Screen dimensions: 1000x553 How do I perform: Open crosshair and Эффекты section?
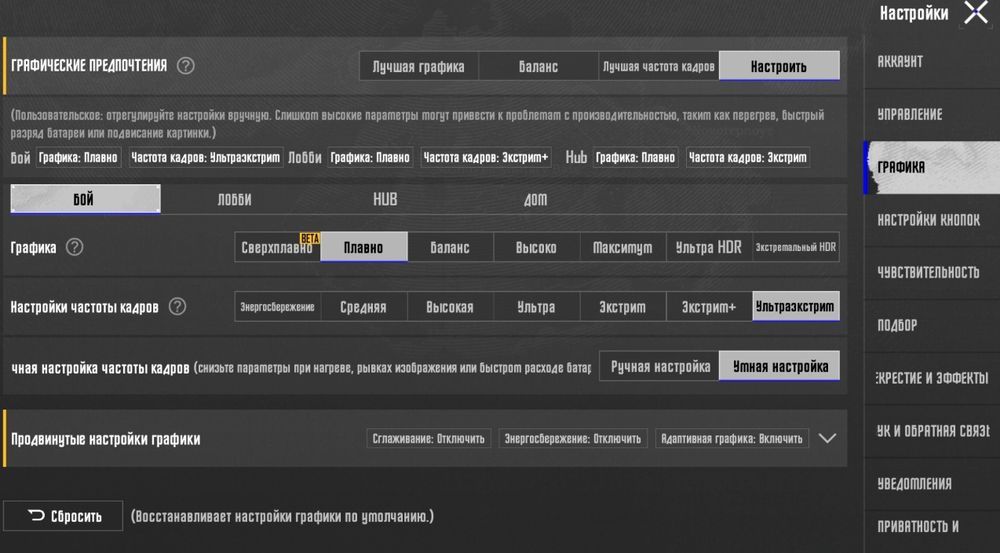(932, 378)
